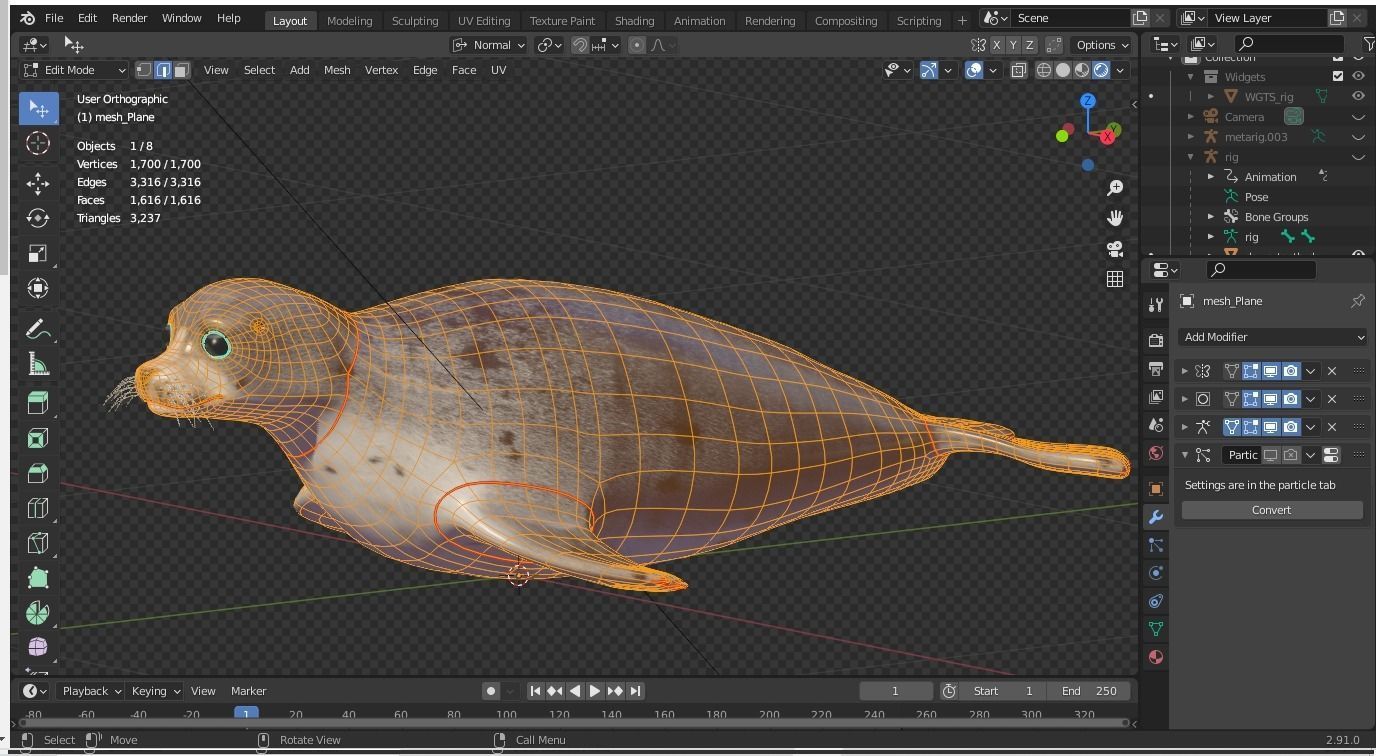
Task: Toggle camera view icon in viewport
Action: pyautogui.click(x=1115, y=248)
